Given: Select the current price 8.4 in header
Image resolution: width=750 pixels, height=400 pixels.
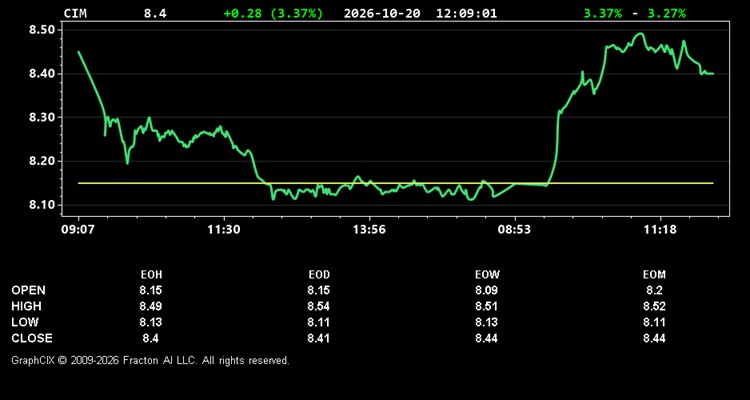Looking at the screenshot, I should (x=155, y=13).
